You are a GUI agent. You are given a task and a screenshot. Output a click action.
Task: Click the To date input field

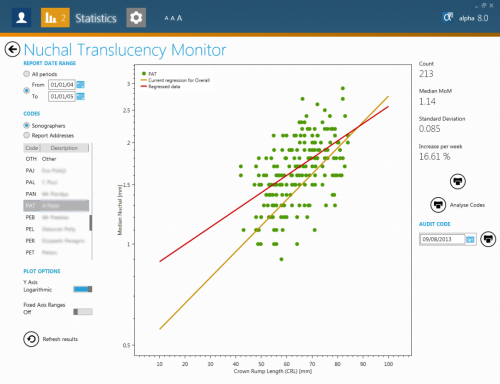click(62, 97)
